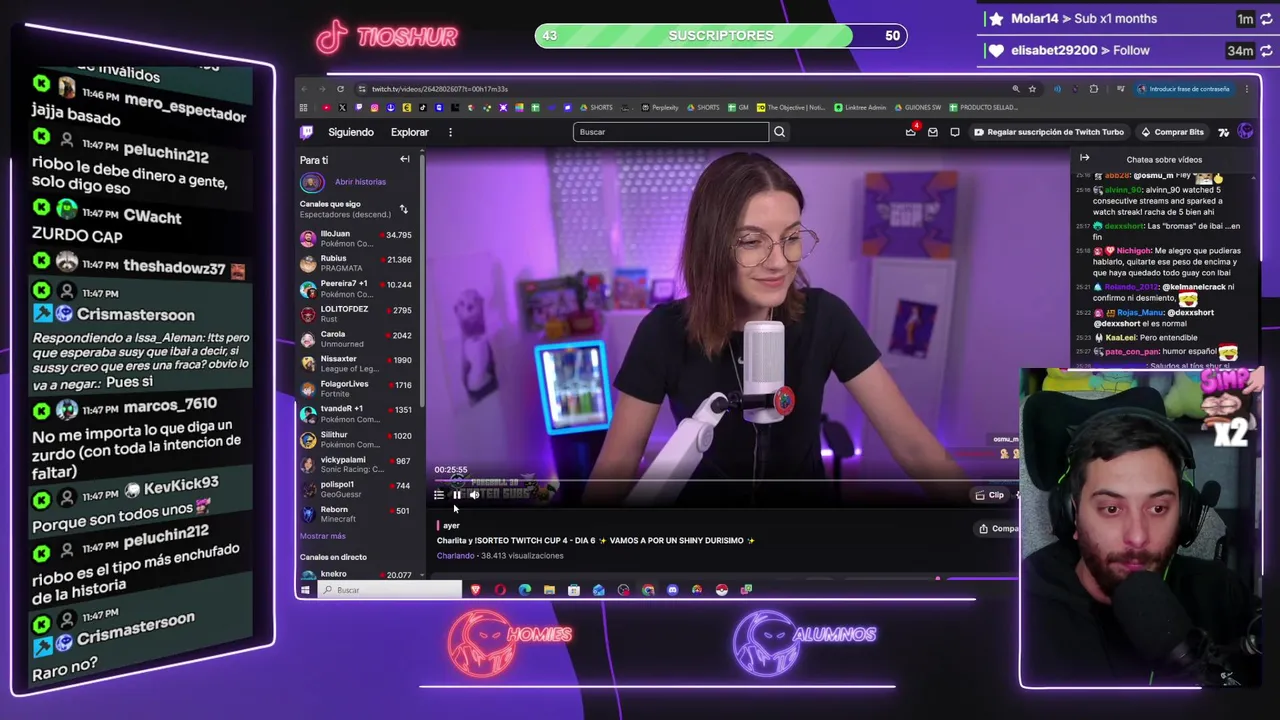Open Microsoft Edge from the taskbar
Screen dimensions: 1280x720
click(525, 590)
